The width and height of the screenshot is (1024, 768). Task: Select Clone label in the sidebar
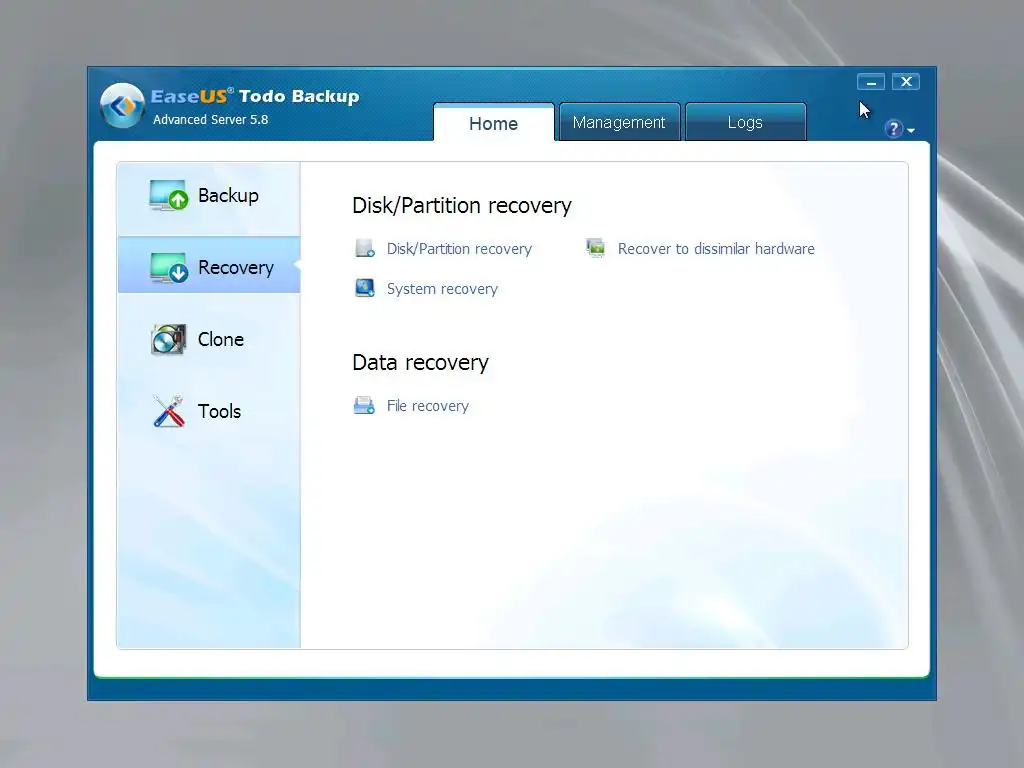coord(221,340)
